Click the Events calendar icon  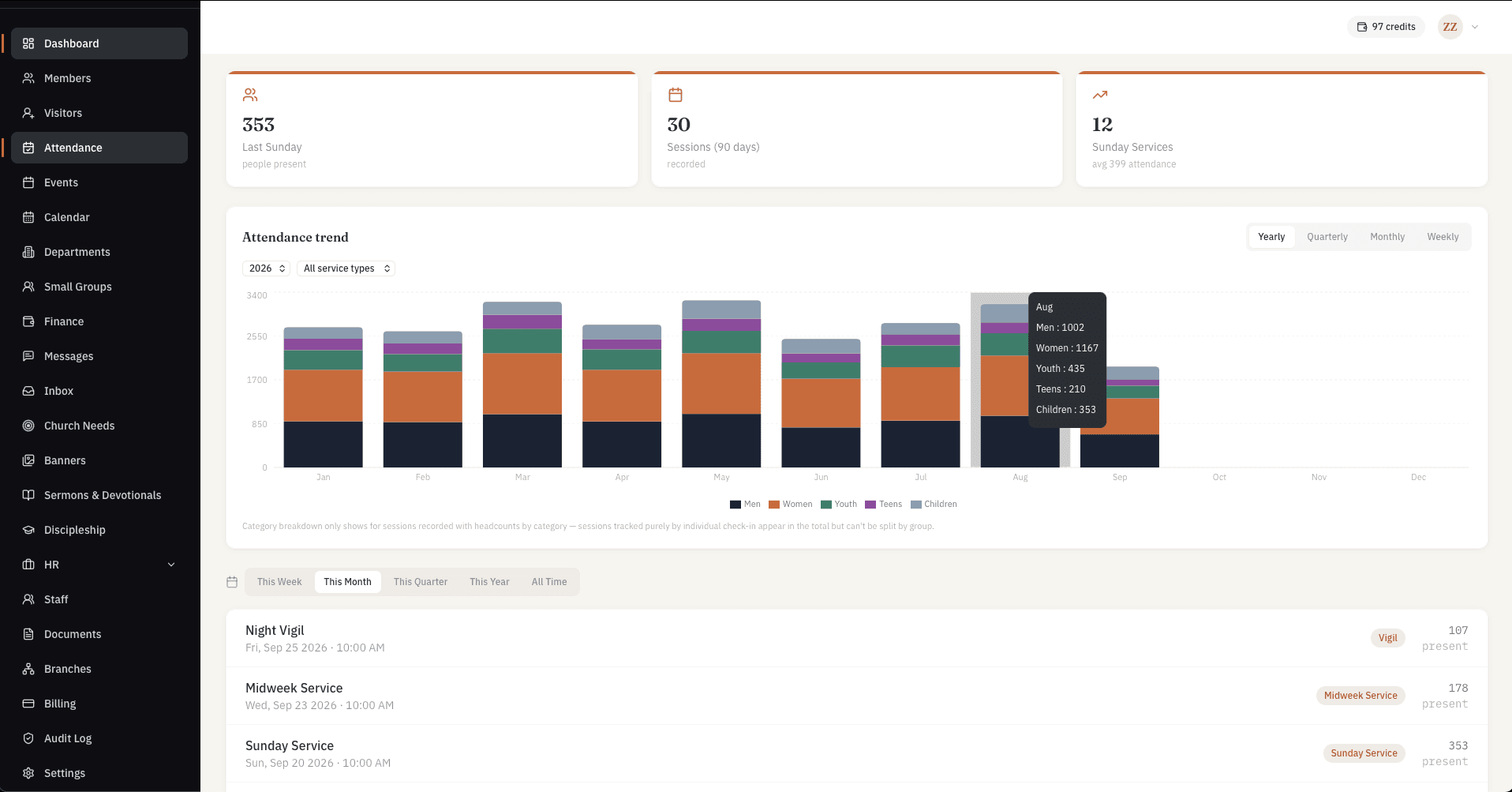coord(28,182)
